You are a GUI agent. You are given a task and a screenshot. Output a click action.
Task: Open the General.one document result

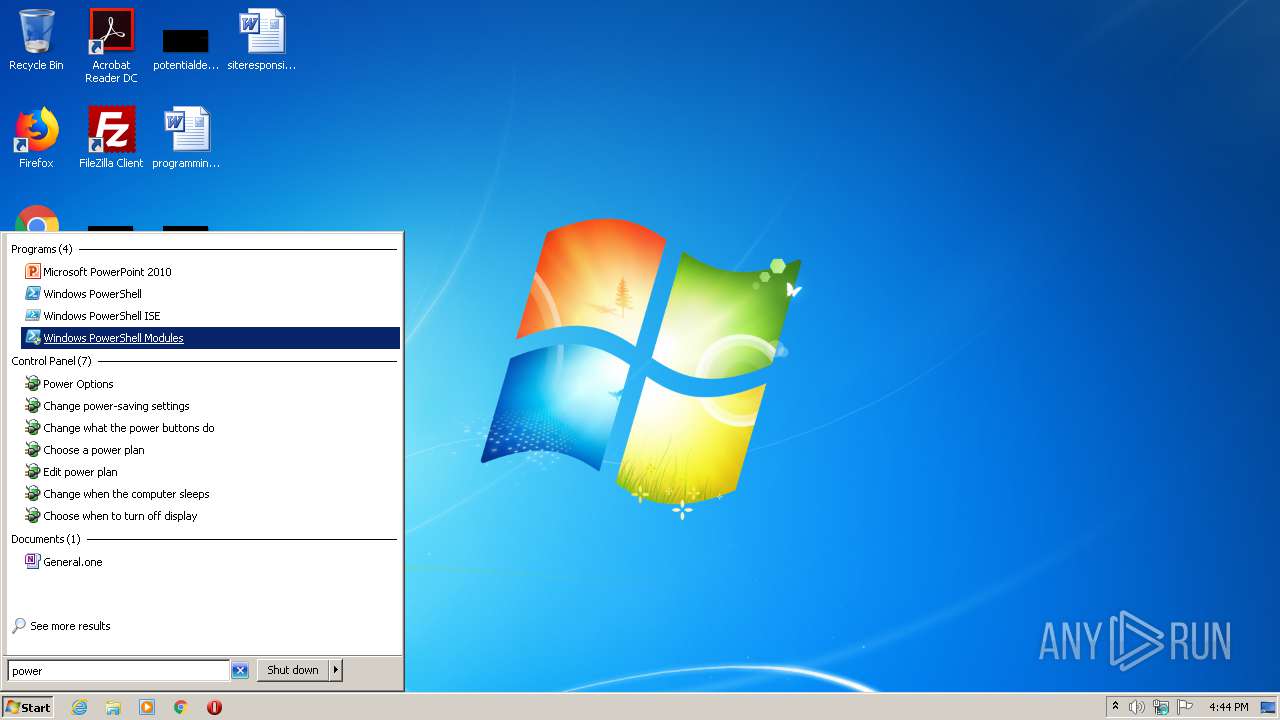(x=210, y=562)
